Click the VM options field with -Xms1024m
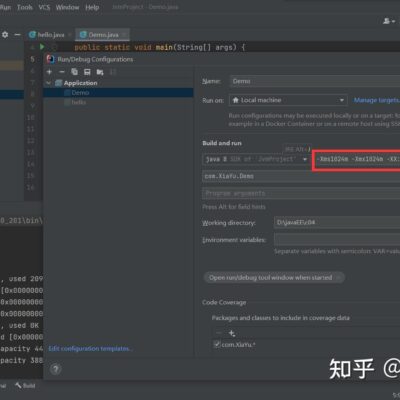This screenshot has height=400, width=400. tap(357, 159)
